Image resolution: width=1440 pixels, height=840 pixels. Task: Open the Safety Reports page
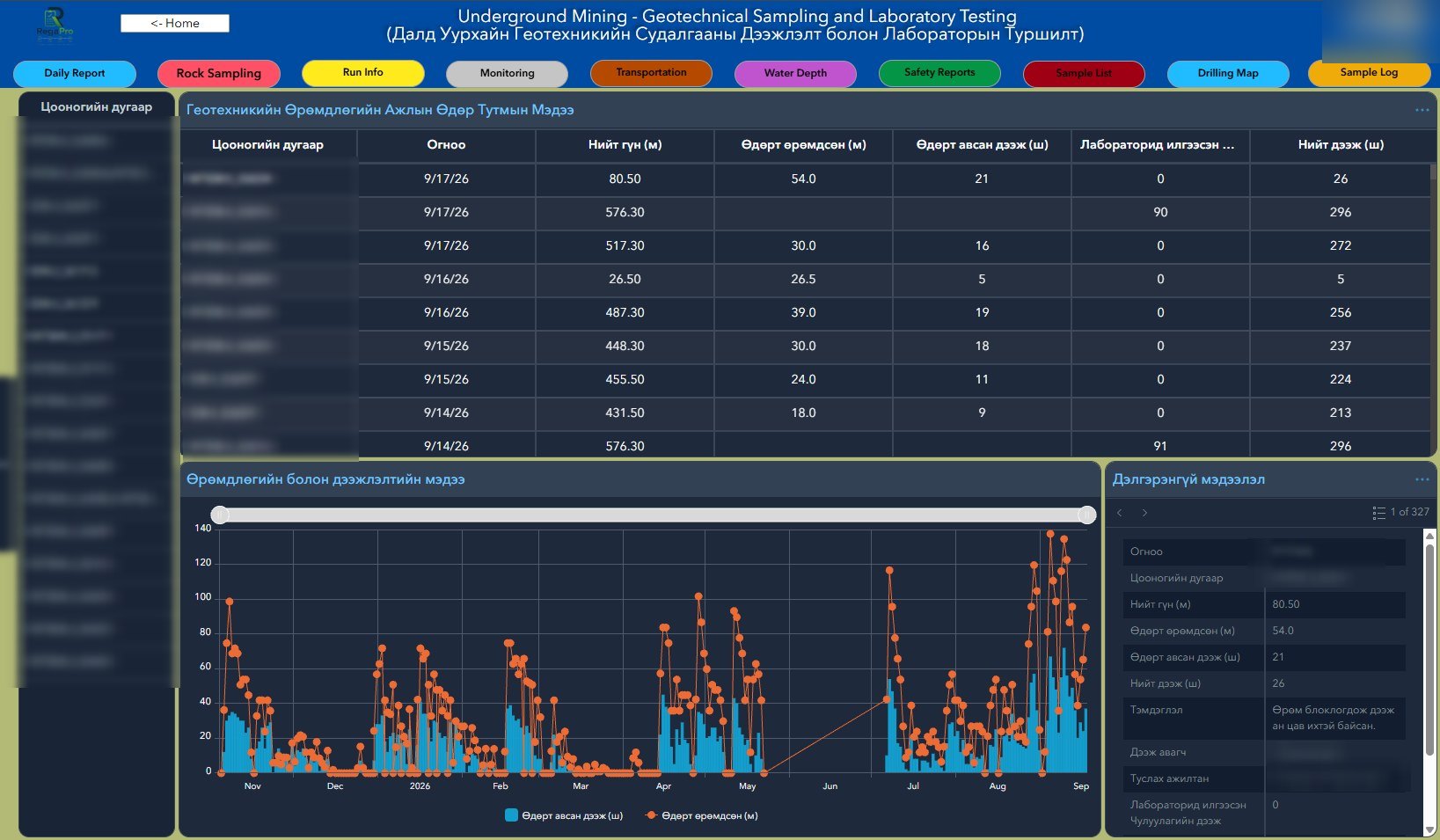(940, 73)
